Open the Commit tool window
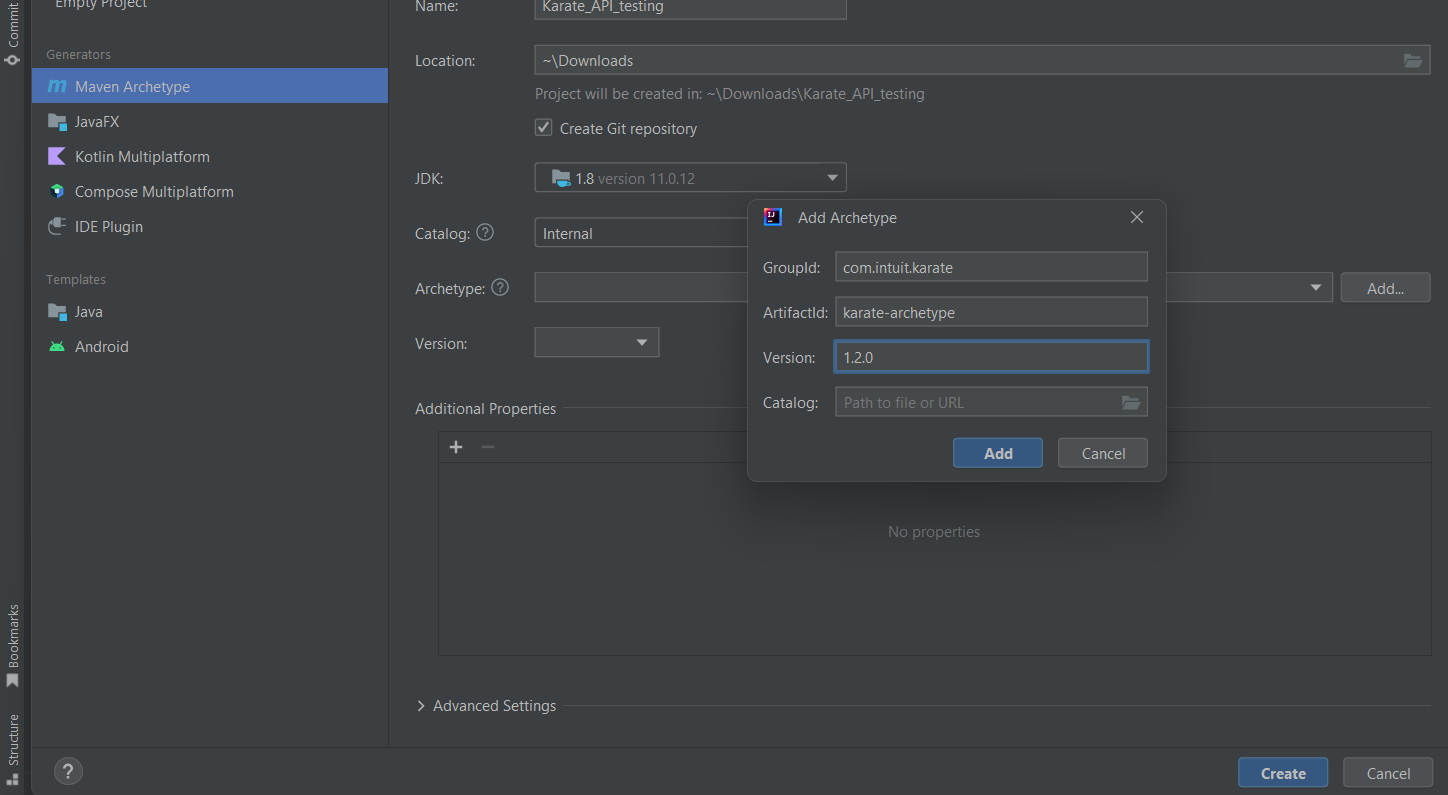 13,33
